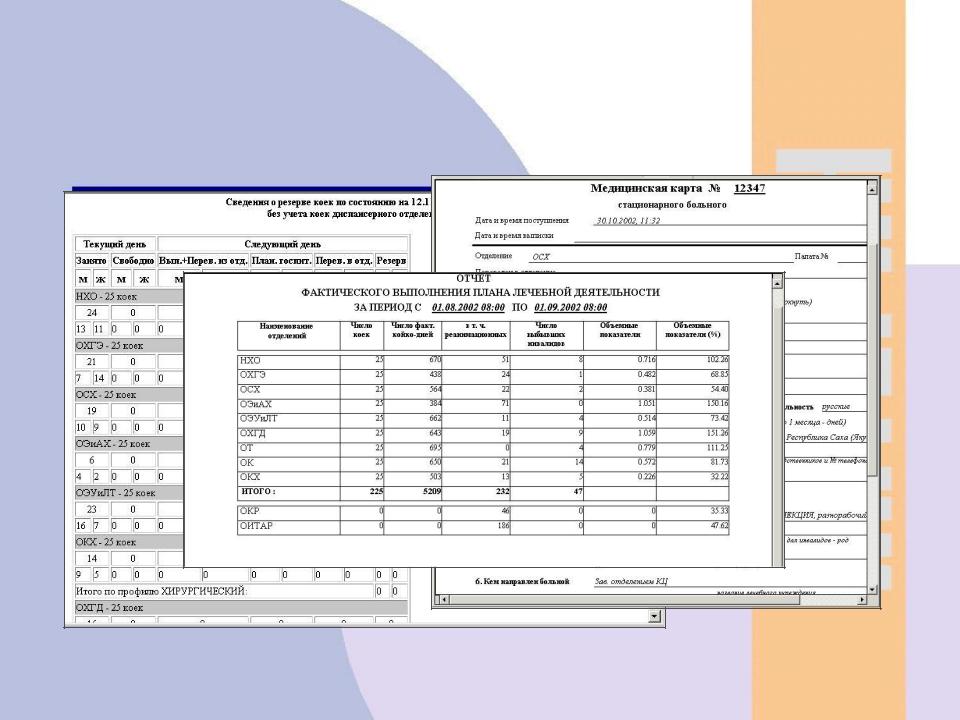The height and width of the screenshot is (720, 960).
Task: Click the ИТОГО totals row label
Action: tap(259, 493)
